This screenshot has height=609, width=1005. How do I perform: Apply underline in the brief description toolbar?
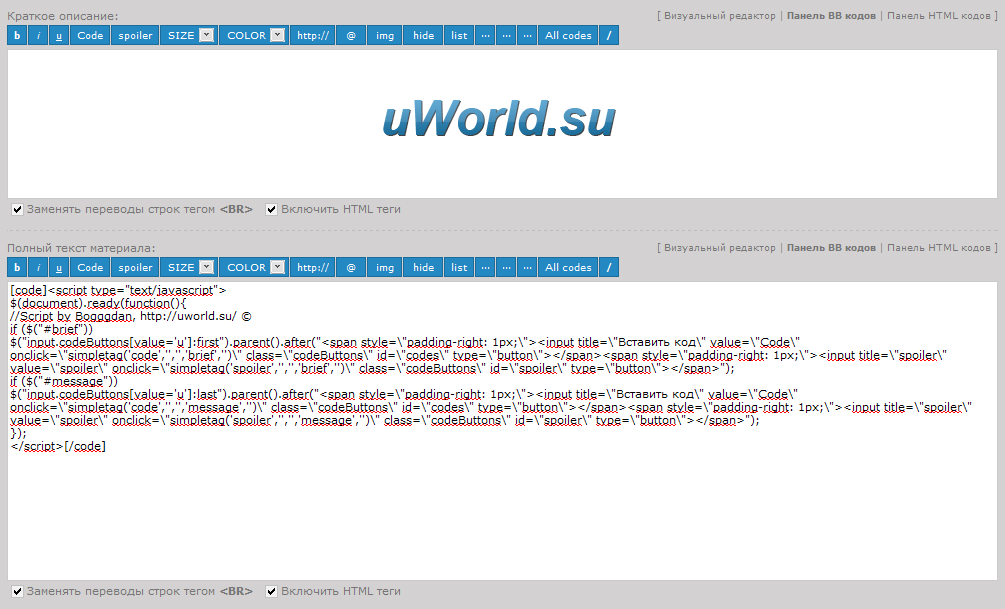click(x=58, y=35)
